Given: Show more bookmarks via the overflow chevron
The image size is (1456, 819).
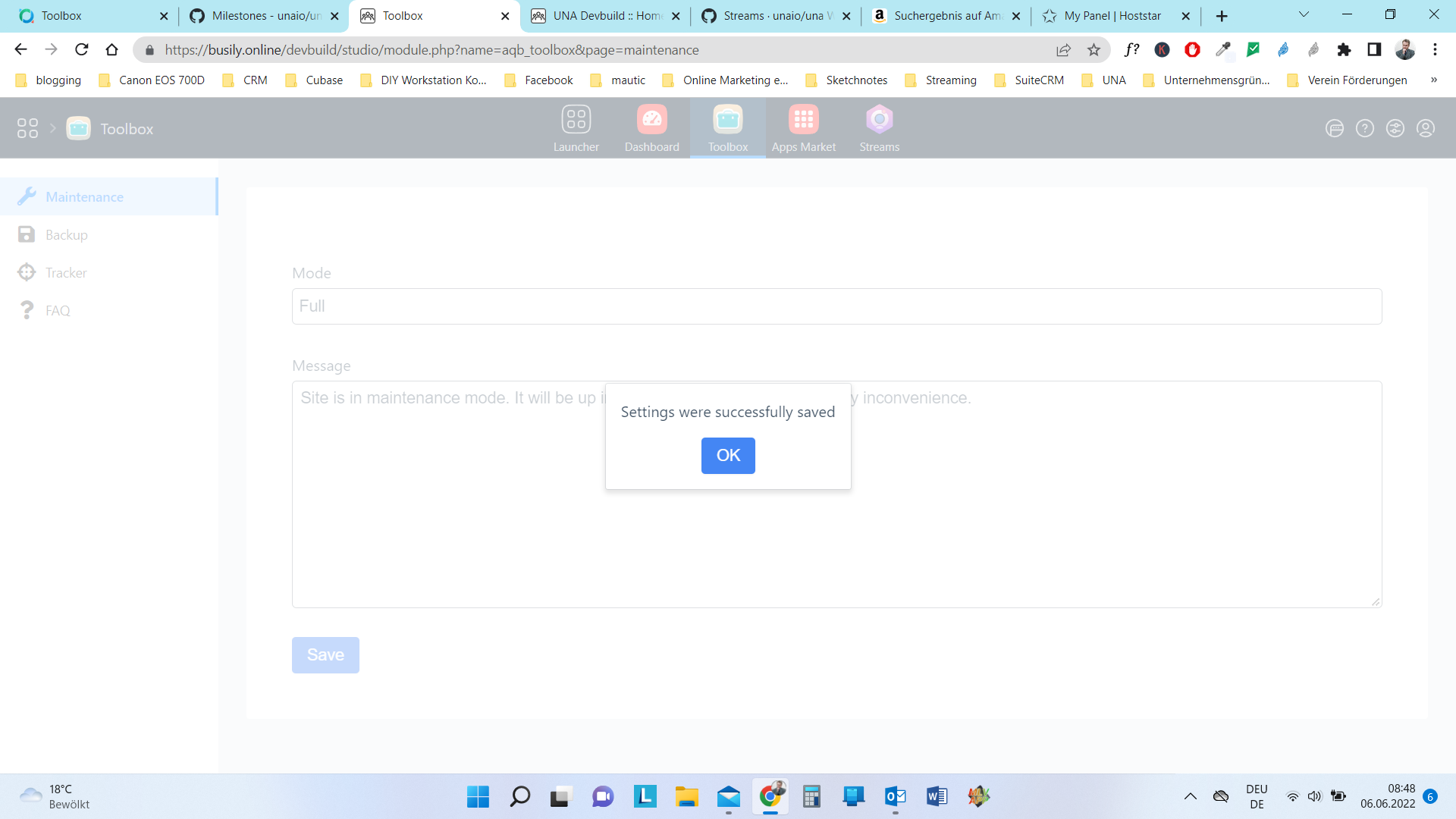Looking at the screenshot, I should point(1433,80).
